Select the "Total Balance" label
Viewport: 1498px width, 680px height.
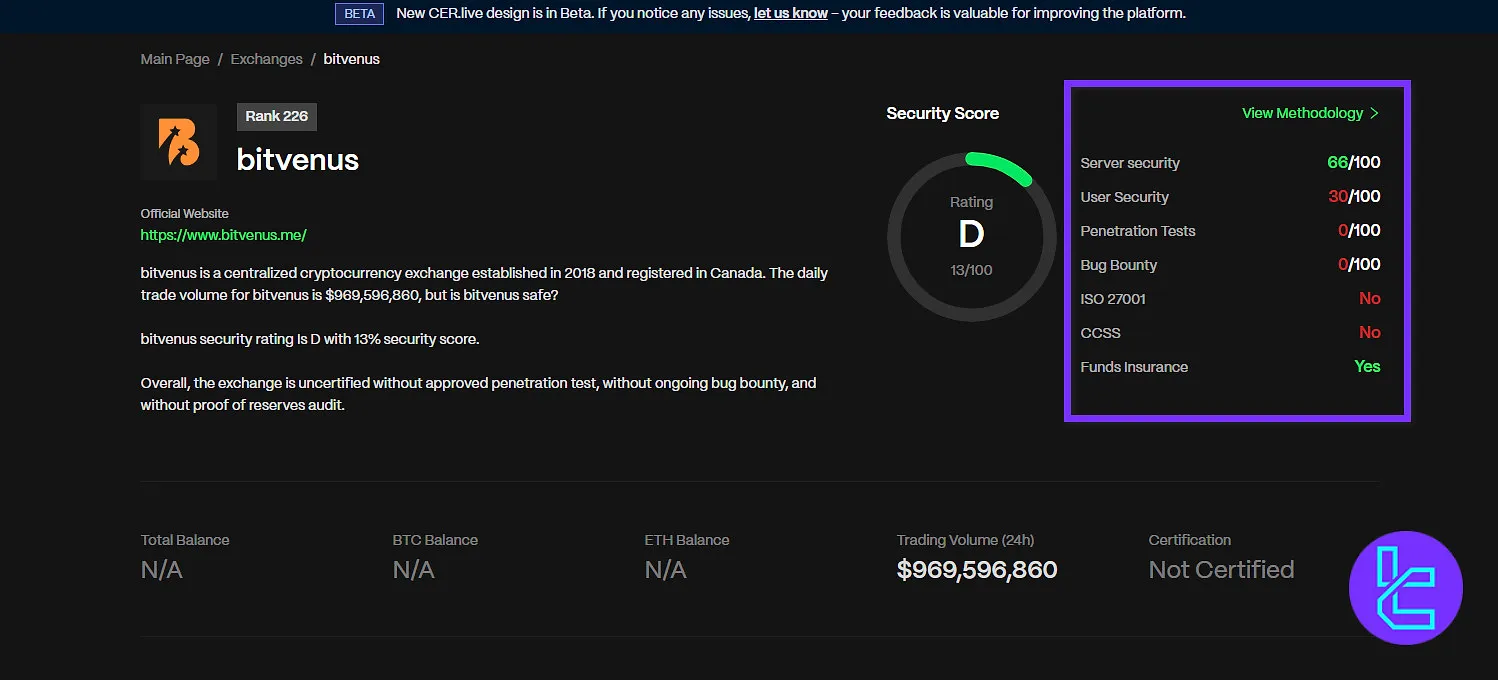point(185,540)
